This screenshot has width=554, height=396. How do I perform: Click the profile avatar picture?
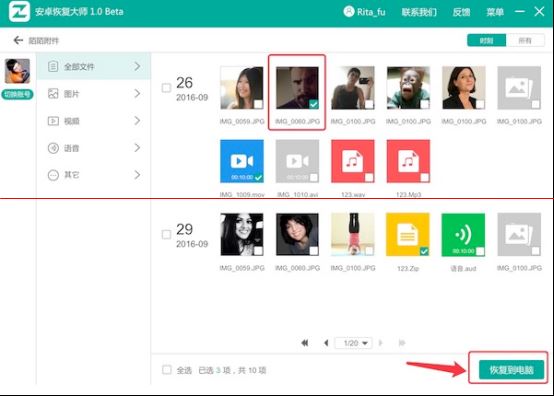tap(17, 71)
